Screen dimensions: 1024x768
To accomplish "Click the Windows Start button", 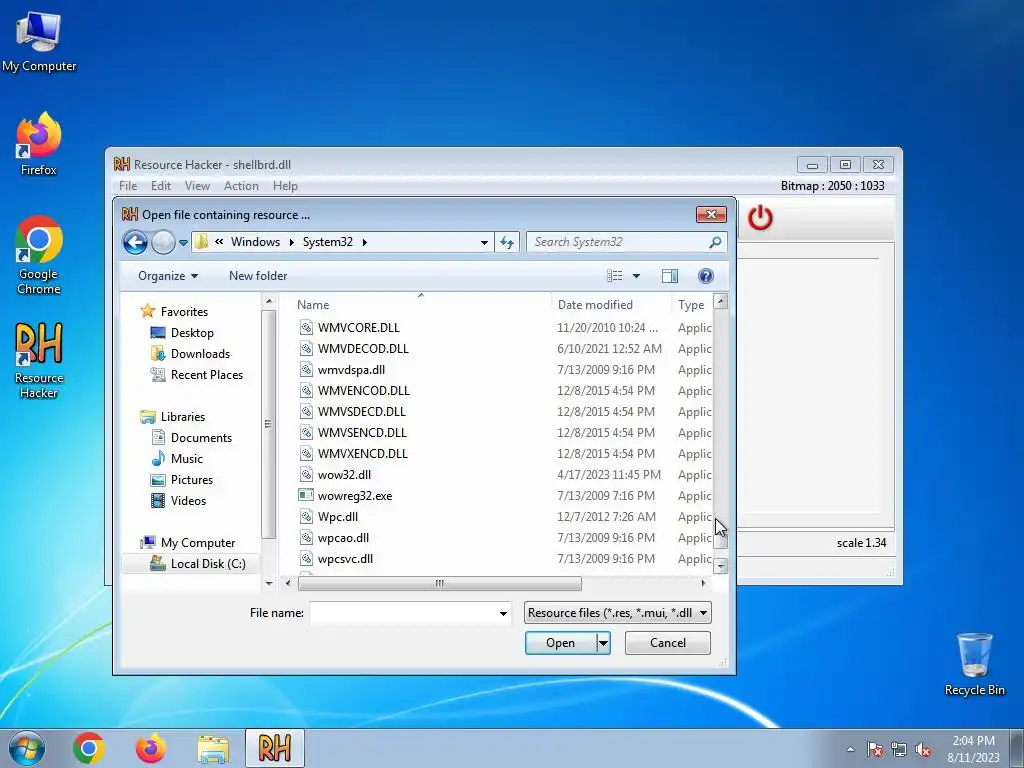I will coord(27,748).
